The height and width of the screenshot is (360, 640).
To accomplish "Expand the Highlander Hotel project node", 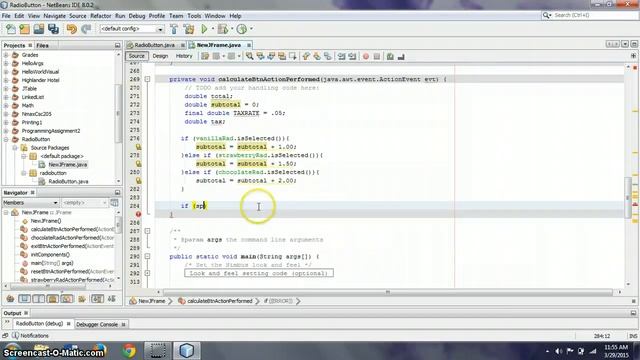I will click(x=6, y=80).
